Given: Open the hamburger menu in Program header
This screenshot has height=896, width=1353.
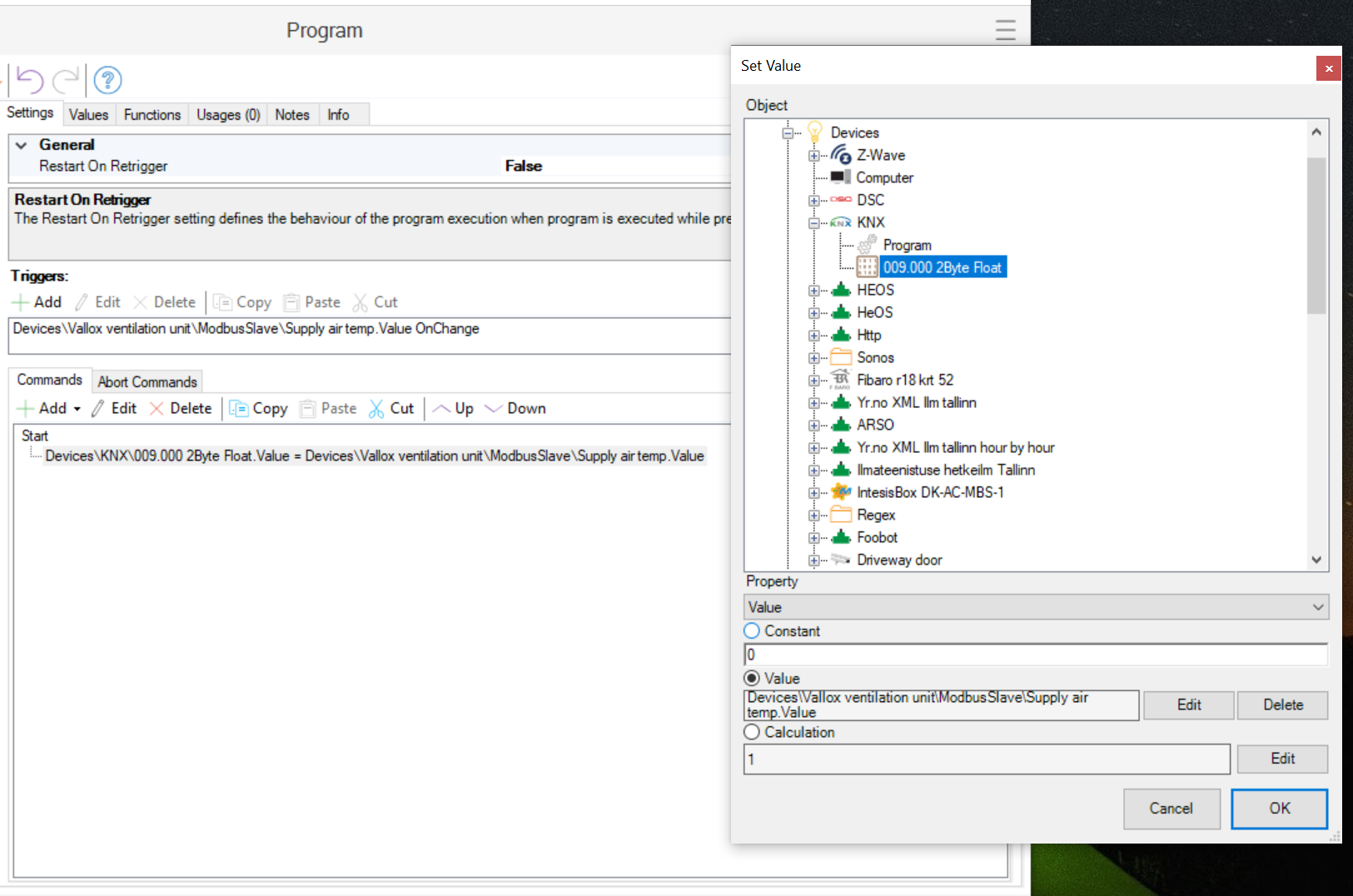Looking at the screenshot, I should (1005, 31).
